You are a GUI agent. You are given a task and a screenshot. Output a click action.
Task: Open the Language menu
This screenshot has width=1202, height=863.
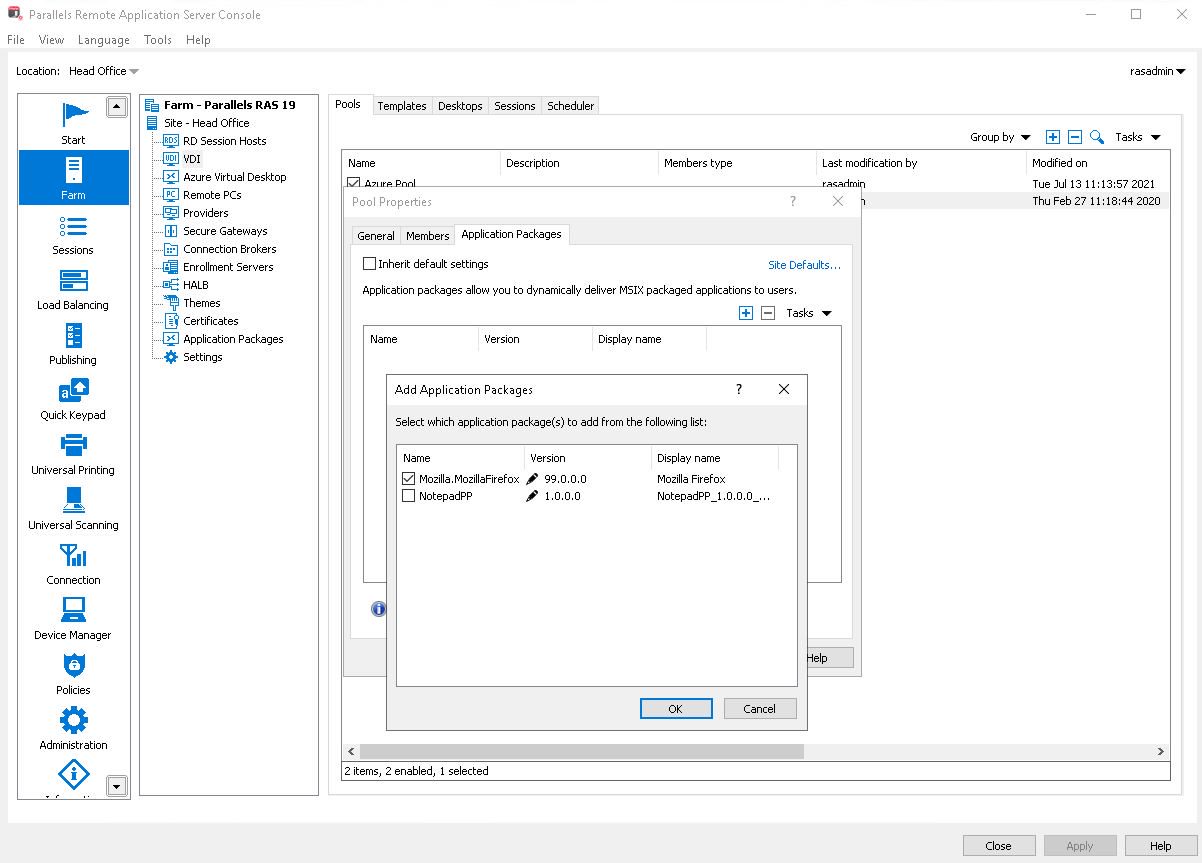click(x=104, y=40)
